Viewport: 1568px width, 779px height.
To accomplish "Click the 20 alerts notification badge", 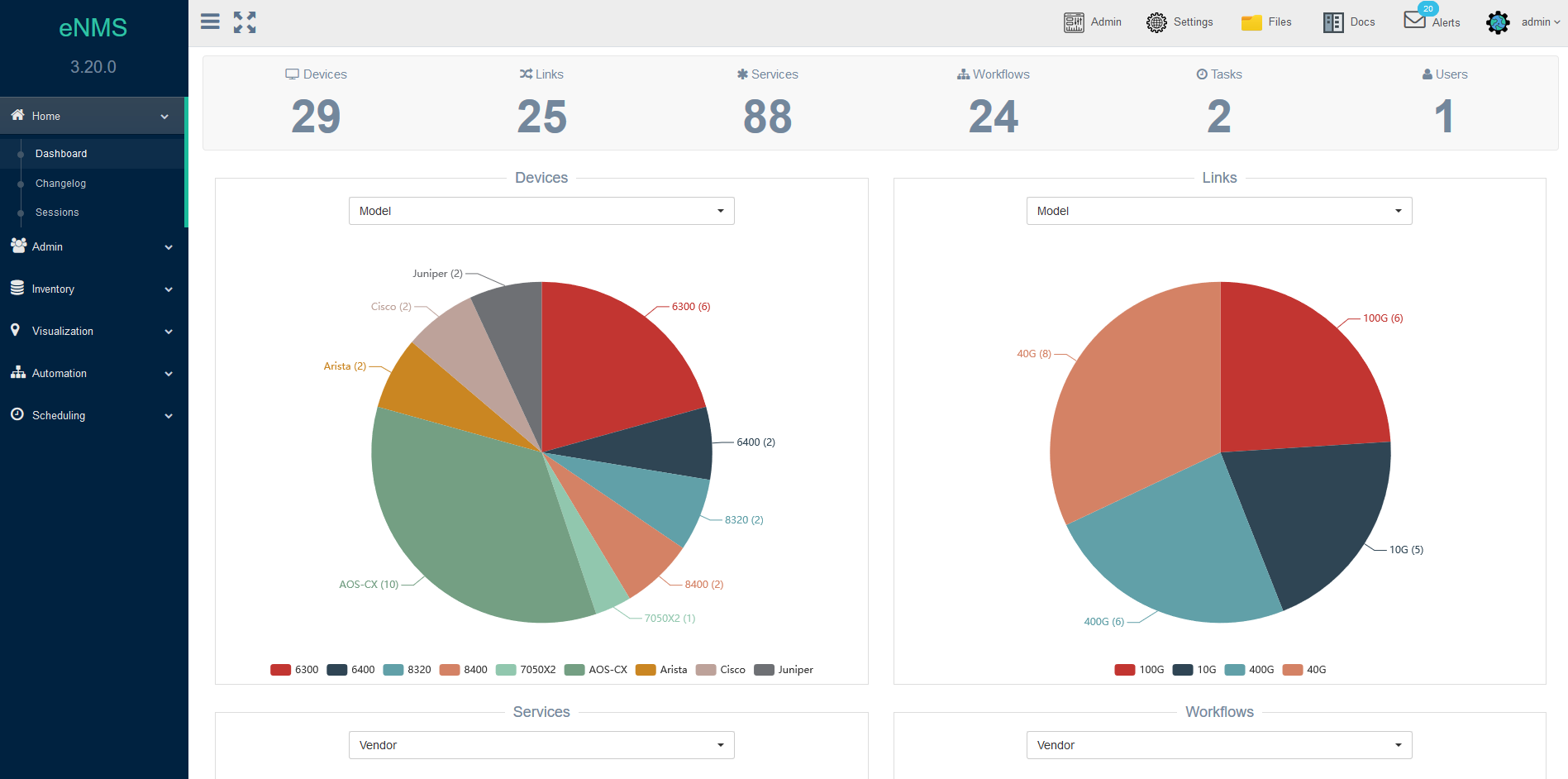I will click(1427, 9).
